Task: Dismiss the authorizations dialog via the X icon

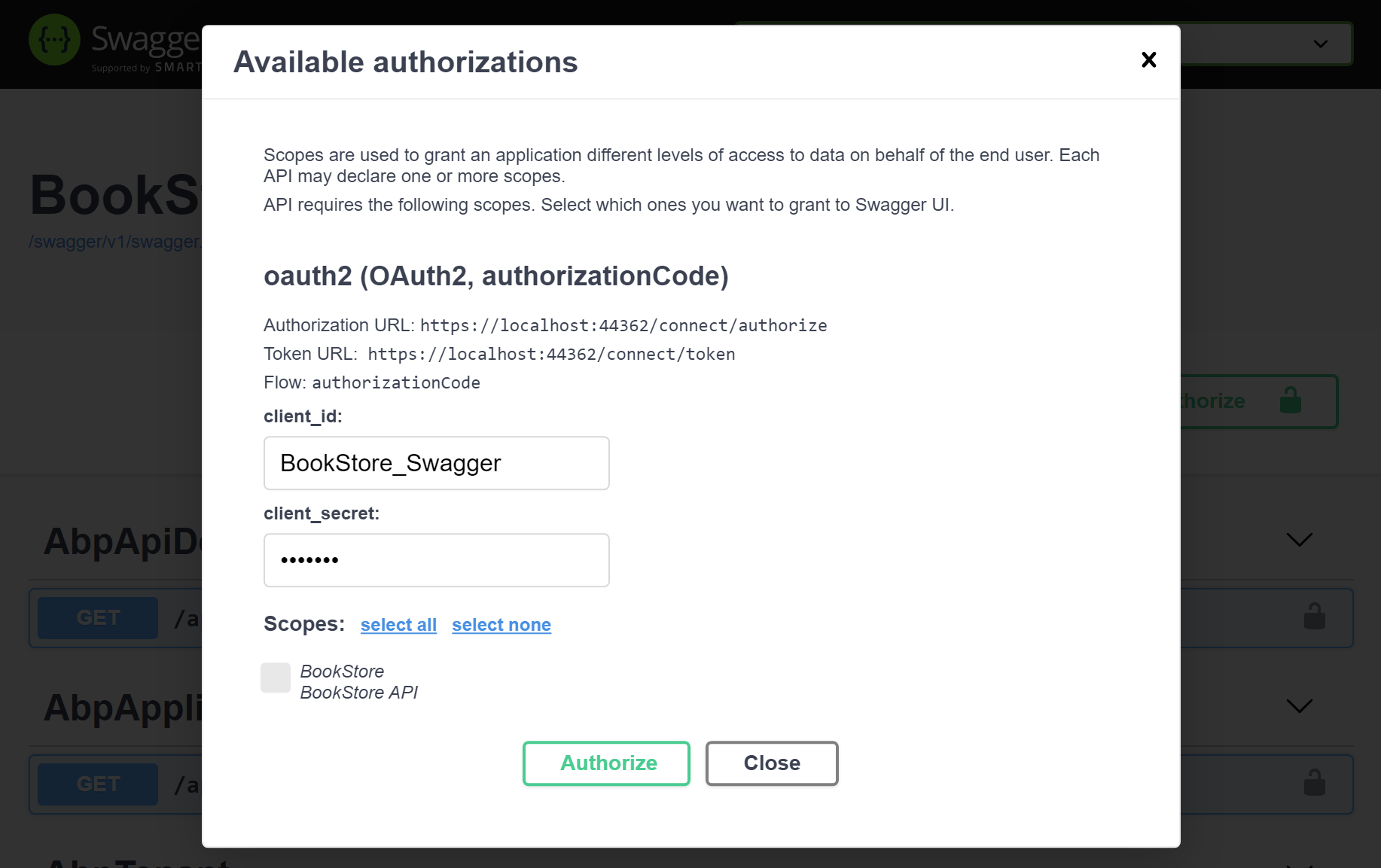Action: [1148, 60]
